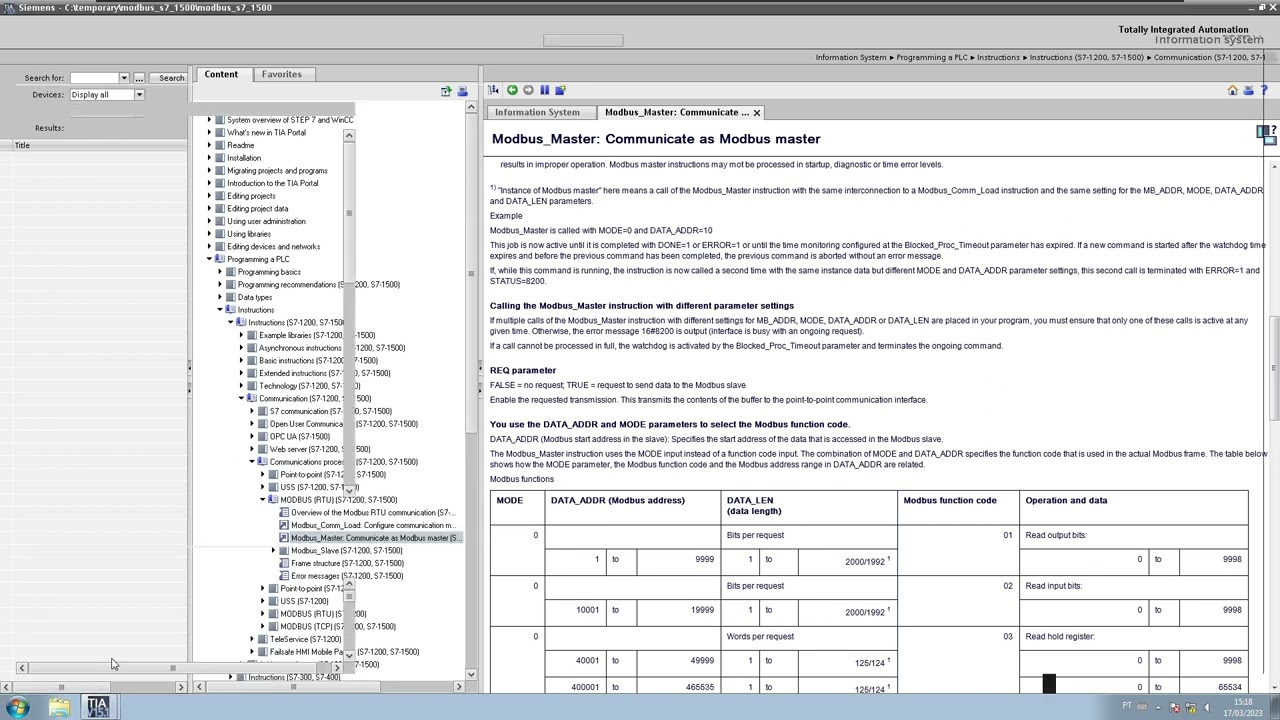Open Modbus_Comm_Load: Configure communication item
1280x720 pixels.
(372, 525)
